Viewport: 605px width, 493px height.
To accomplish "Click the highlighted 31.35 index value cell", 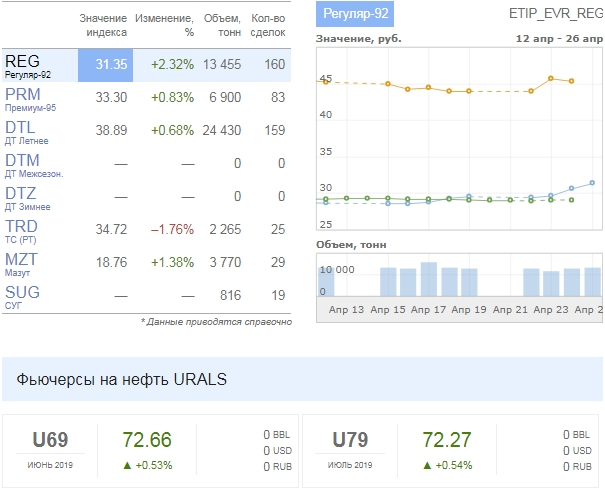I will tap(110, 64).
